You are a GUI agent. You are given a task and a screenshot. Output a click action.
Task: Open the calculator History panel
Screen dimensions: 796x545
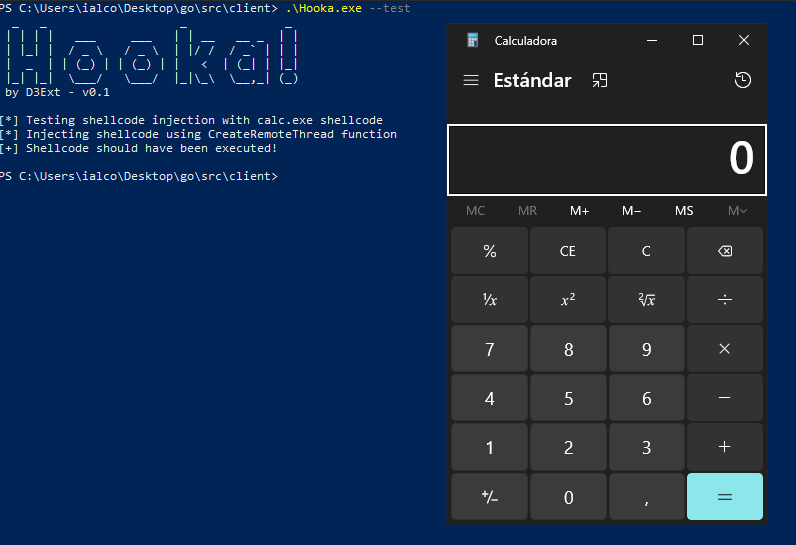coord(743,80)
